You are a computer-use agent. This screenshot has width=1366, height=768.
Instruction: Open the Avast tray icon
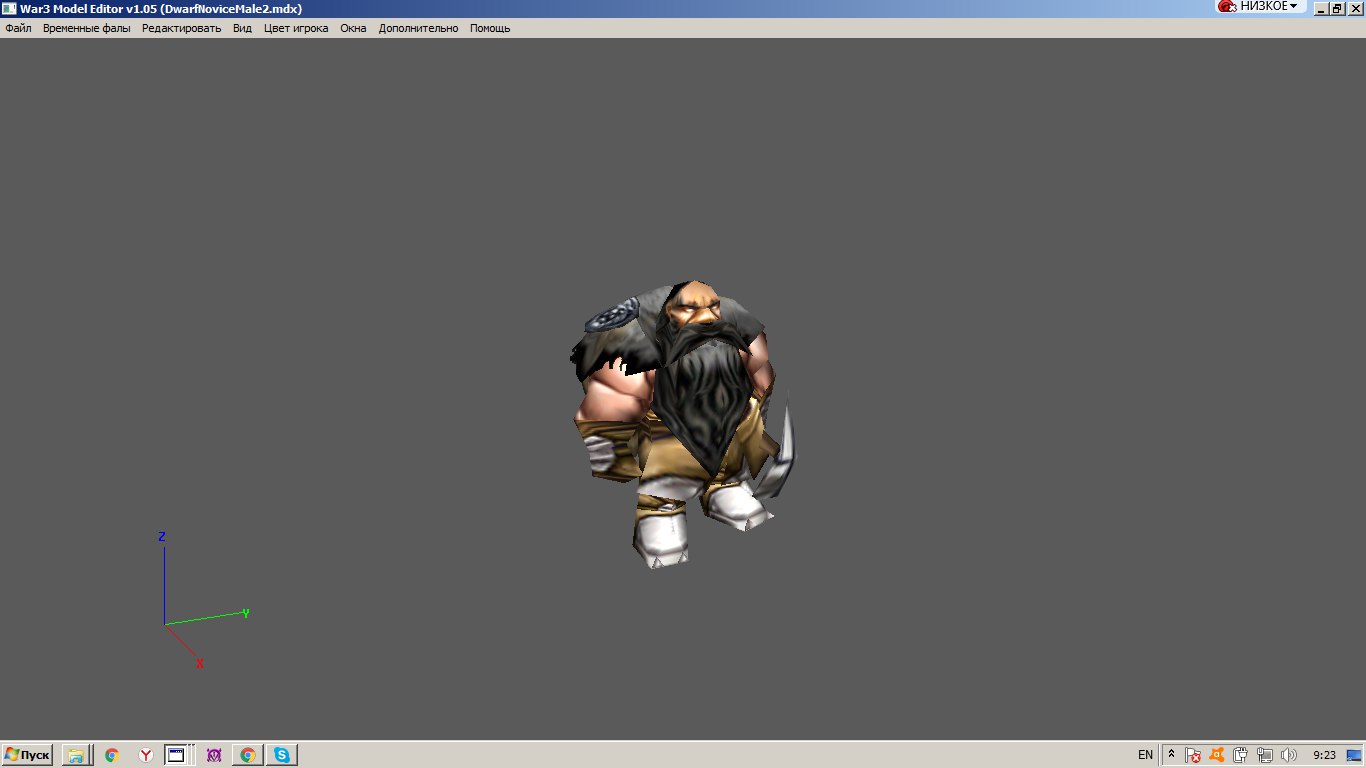(x=1217, y=755)
